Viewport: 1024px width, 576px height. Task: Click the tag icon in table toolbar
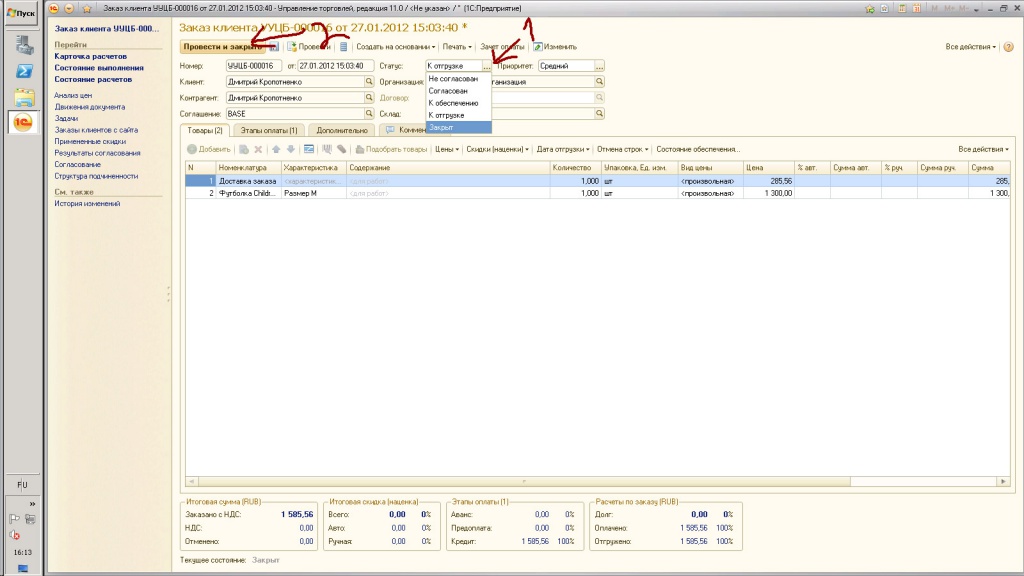(342, 150)
